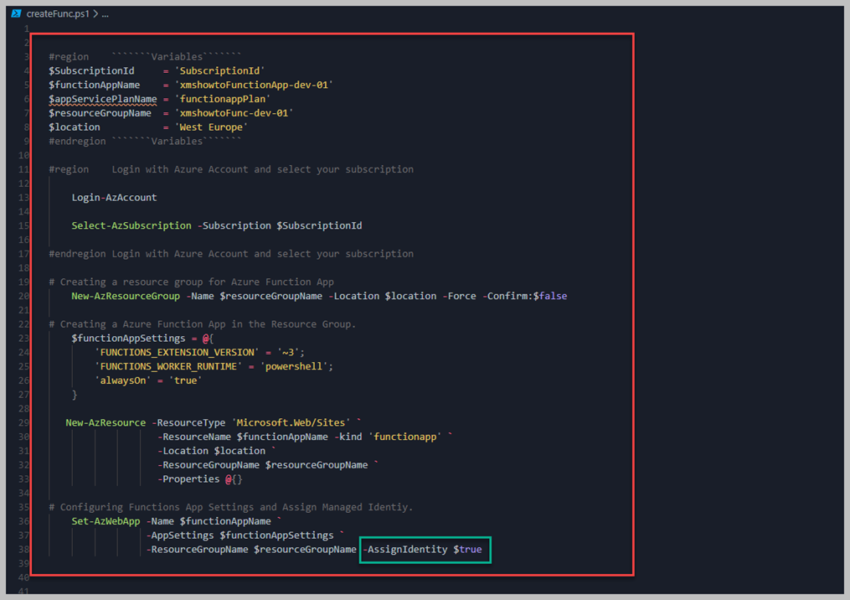Click 'FUNCTIONS_WORKER_RUNTIME' setting key
This screenshot has height=600, width=850.
click(x=177, y=366)
